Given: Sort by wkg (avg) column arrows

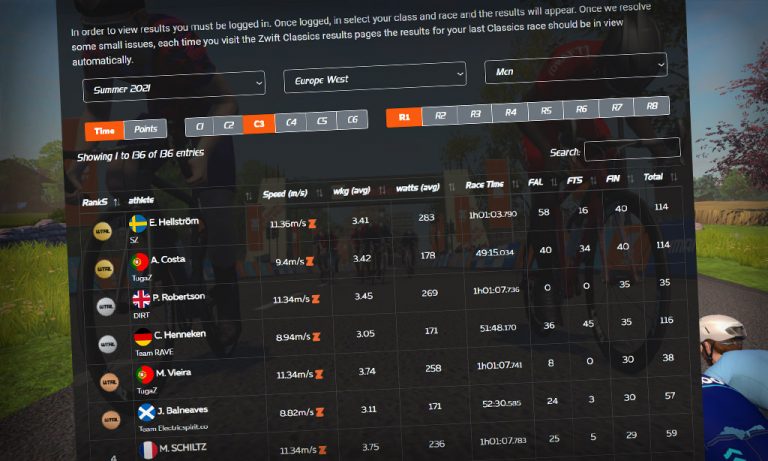Looking at the screenshot, I should [382, 190].
